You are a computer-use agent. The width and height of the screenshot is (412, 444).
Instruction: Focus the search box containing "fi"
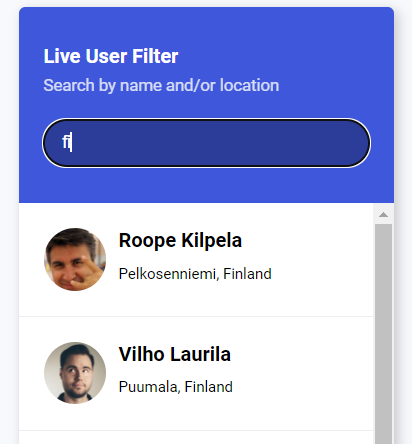click(206, 143)
